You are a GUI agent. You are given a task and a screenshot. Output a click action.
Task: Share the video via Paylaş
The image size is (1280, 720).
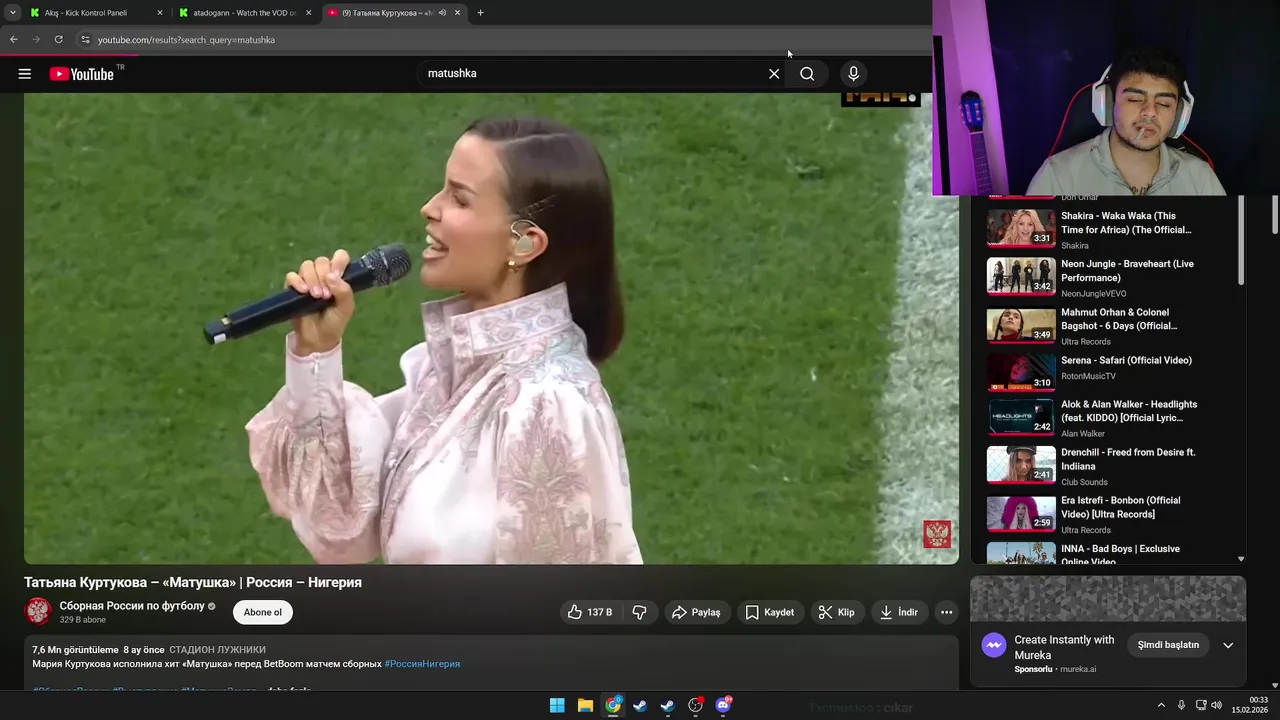(x=696, y=612)
